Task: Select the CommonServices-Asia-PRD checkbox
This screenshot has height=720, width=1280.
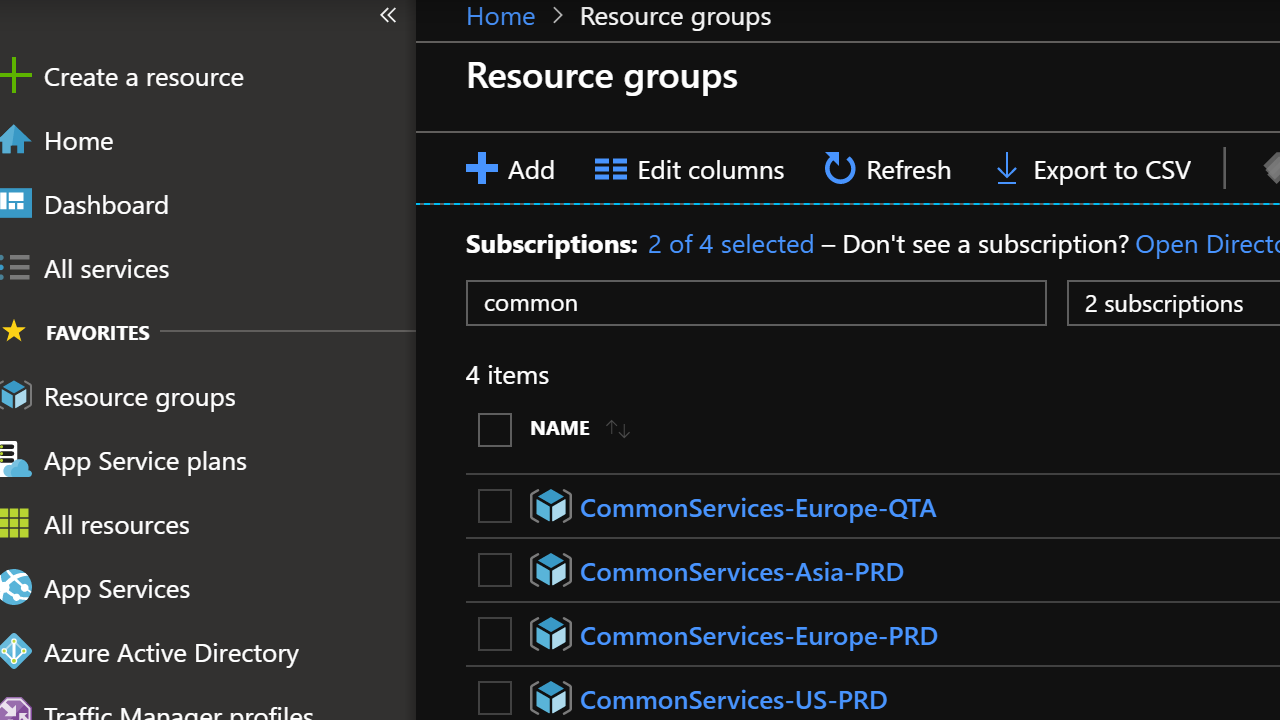Action: [x=495, y=570]
